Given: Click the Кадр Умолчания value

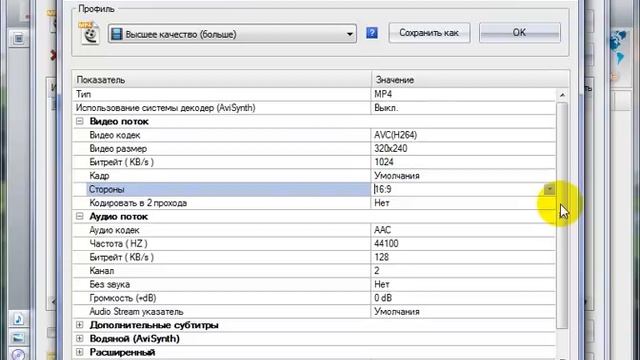Looking at the screenshot, I should [397, 176].
